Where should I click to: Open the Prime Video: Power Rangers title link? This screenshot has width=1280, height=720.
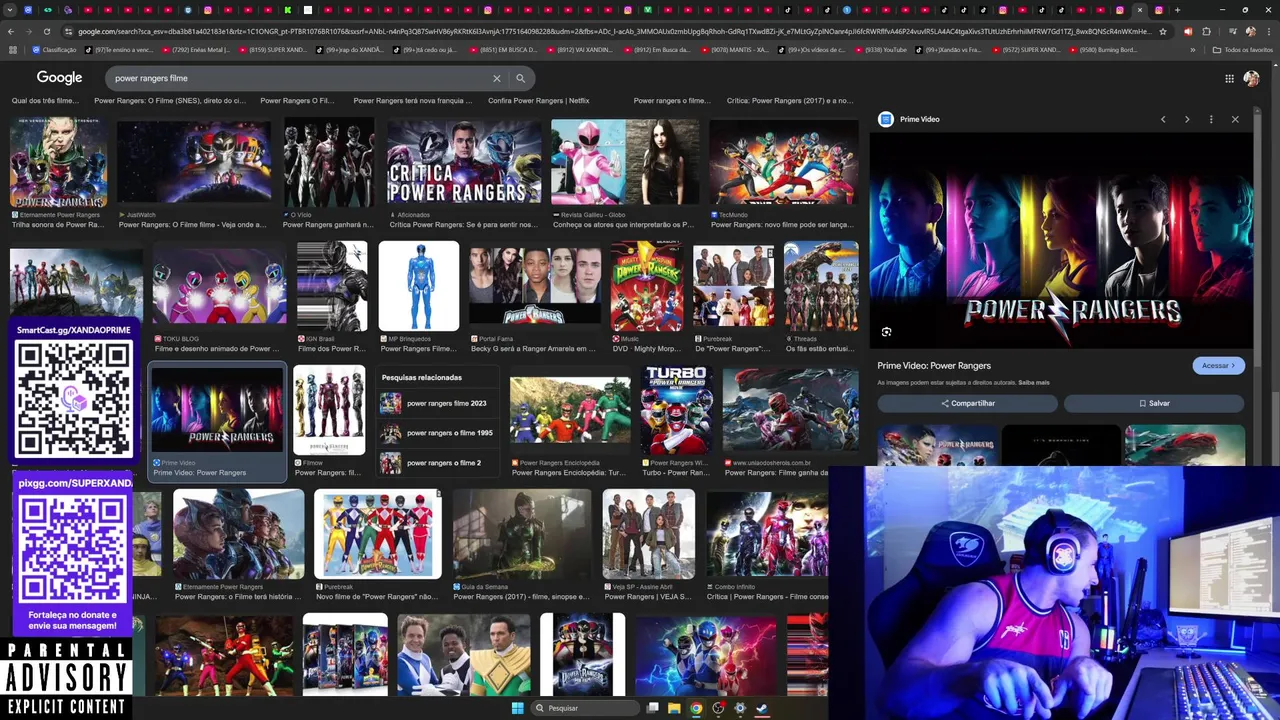pyautogui.click(x=934, y=366)
